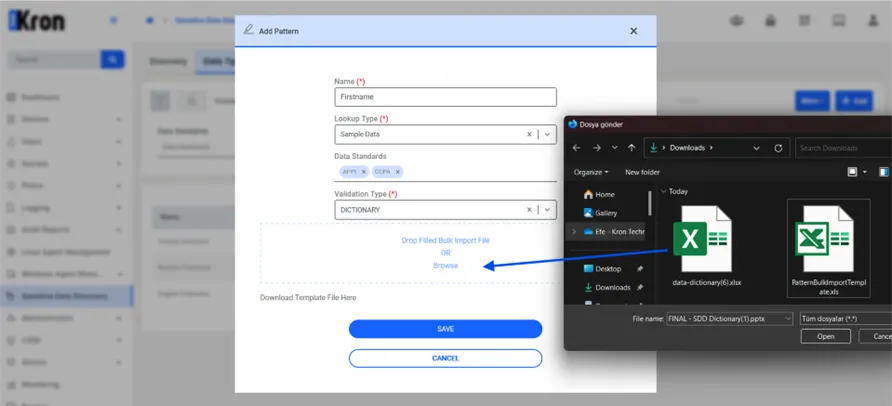Go up one folder level in file dialog
The image size is (892, 406).
[x=631, y=148]
